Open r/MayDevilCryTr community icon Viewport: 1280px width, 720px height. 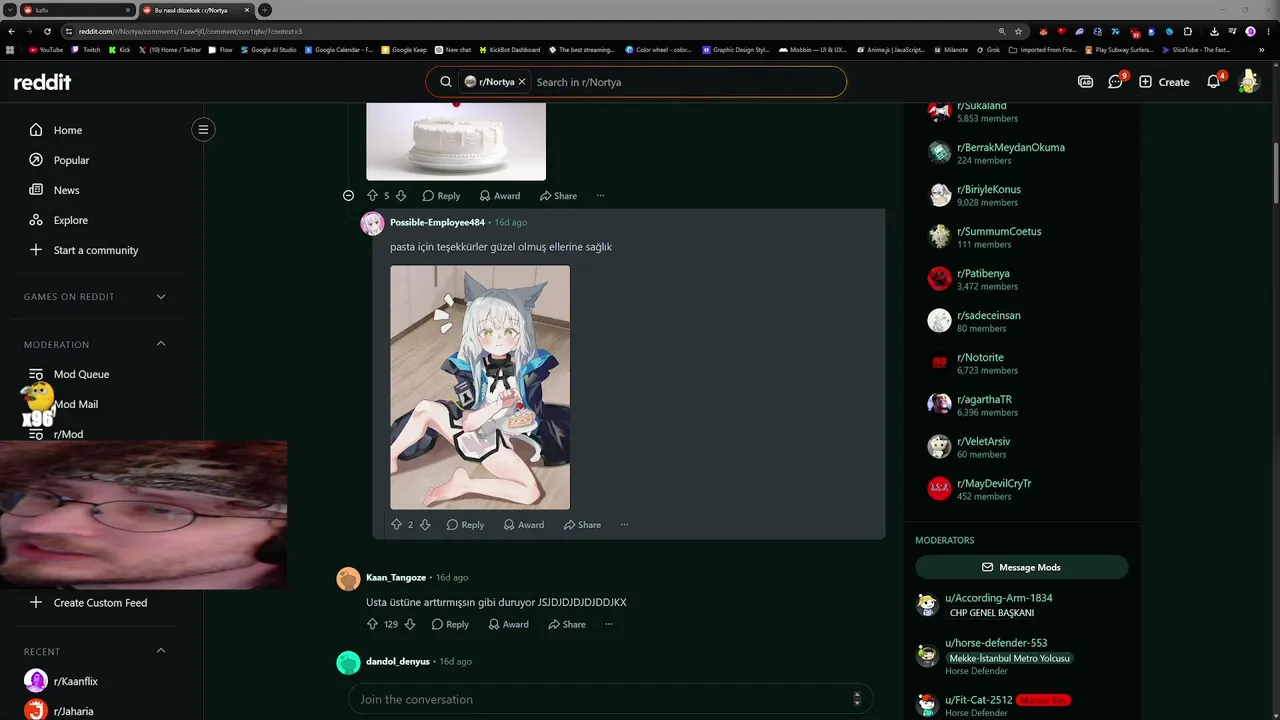[939, 488]
